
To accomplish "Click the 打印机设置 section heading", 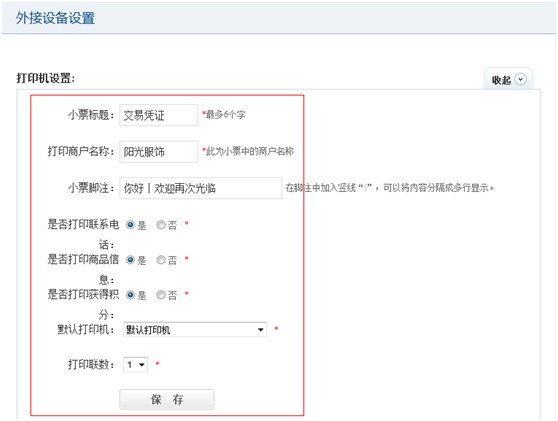I will click(x=46, y=78).
